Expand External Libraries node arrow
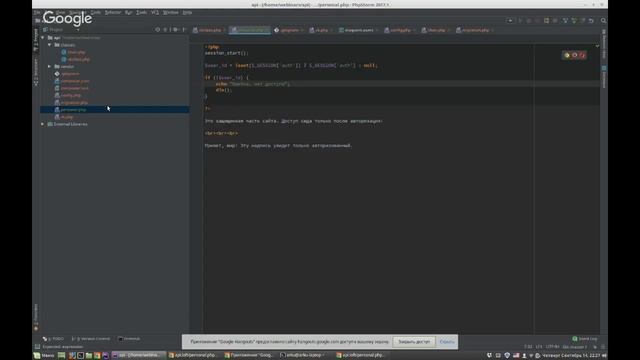Image resolution: width=640 pixels, height=360 pixels. [43, 124]
